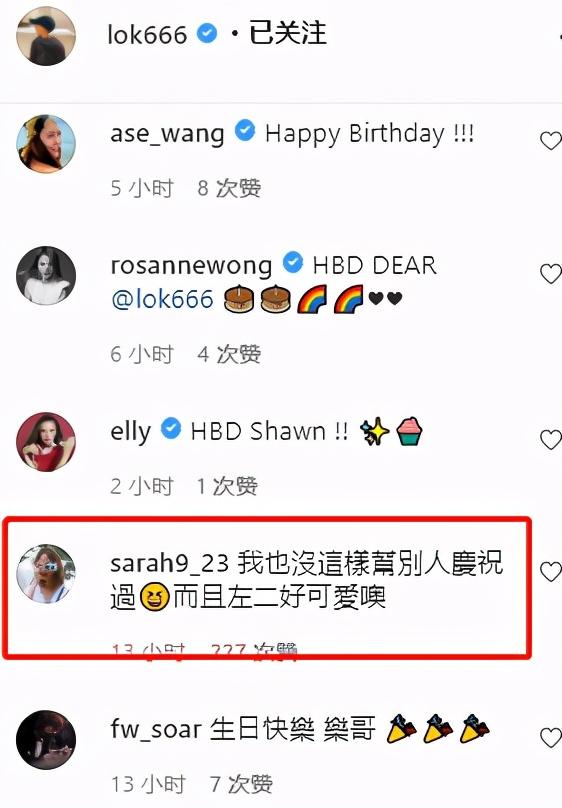View 4 次赞 likes on rosannewong's comment
The image size is (562, 808).
229,355
